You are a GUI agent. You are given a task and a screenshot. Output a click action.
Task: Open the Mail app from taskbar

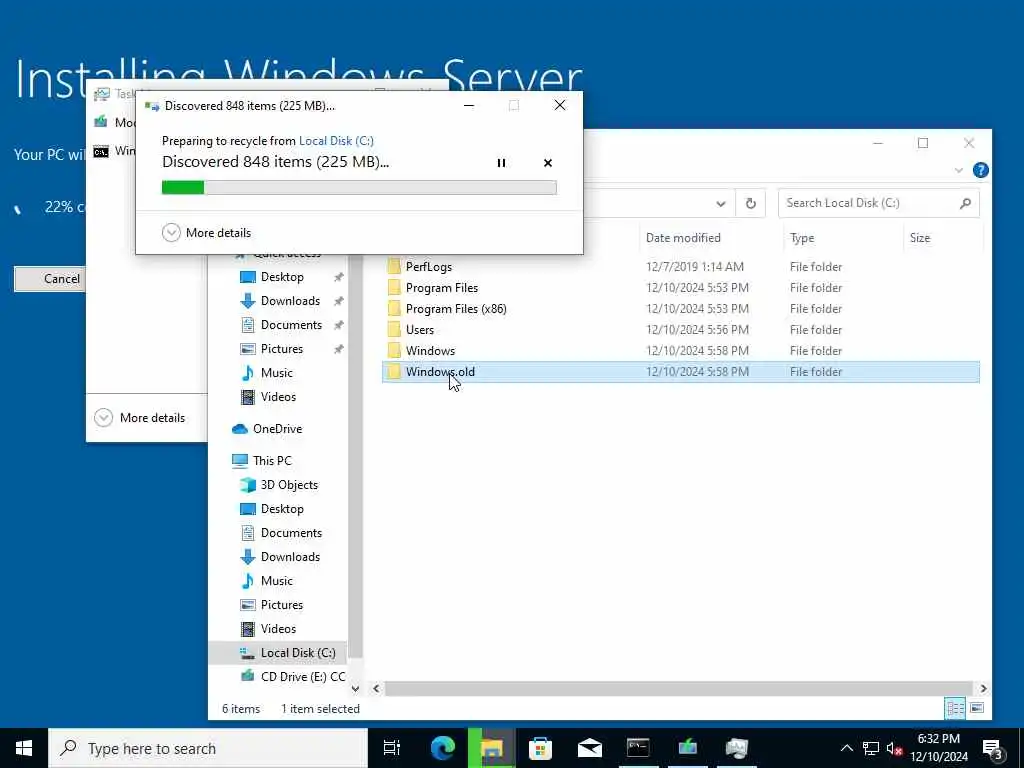coord(590,748)
